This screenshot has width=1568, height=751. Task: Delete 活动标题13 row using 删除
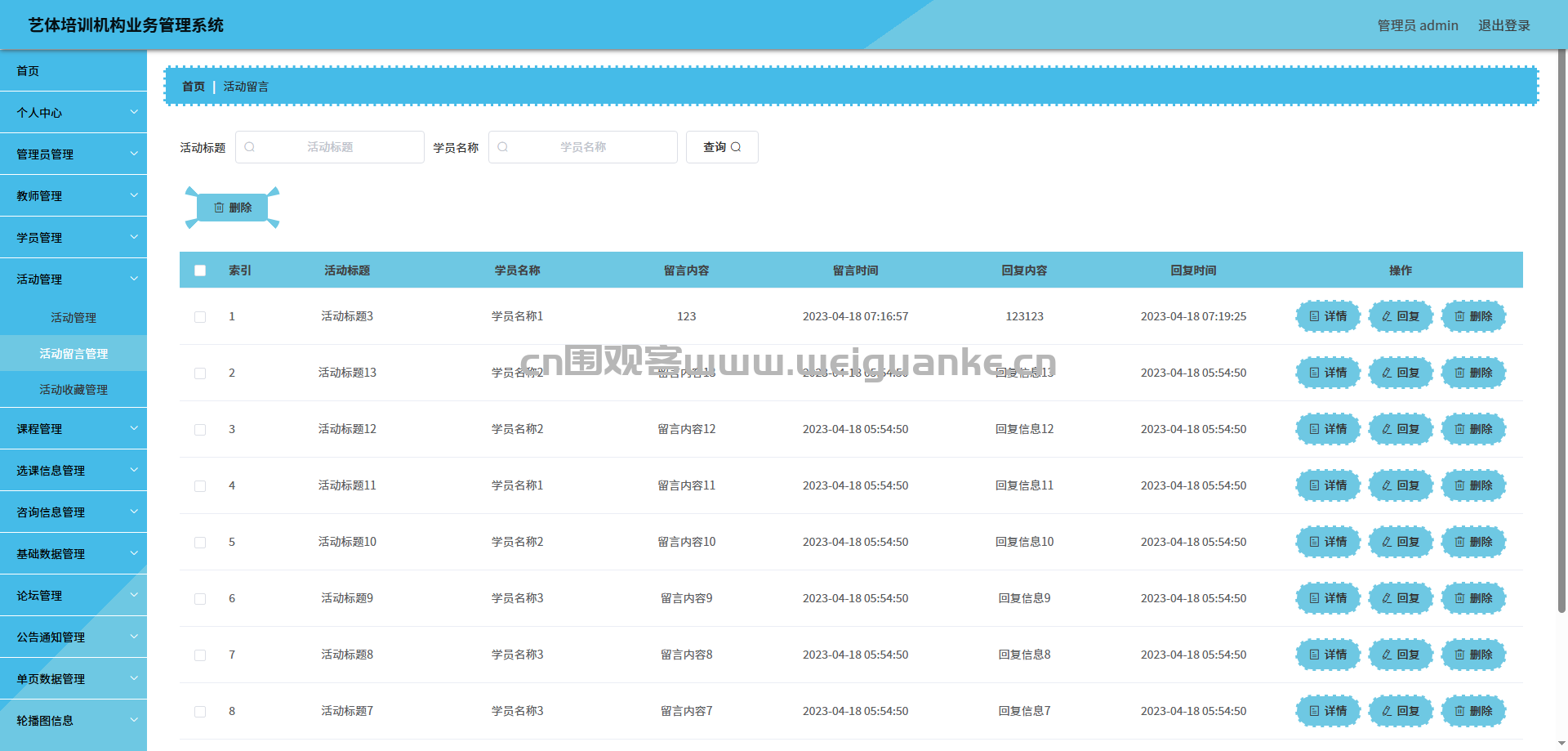(x=1473, y=373)
